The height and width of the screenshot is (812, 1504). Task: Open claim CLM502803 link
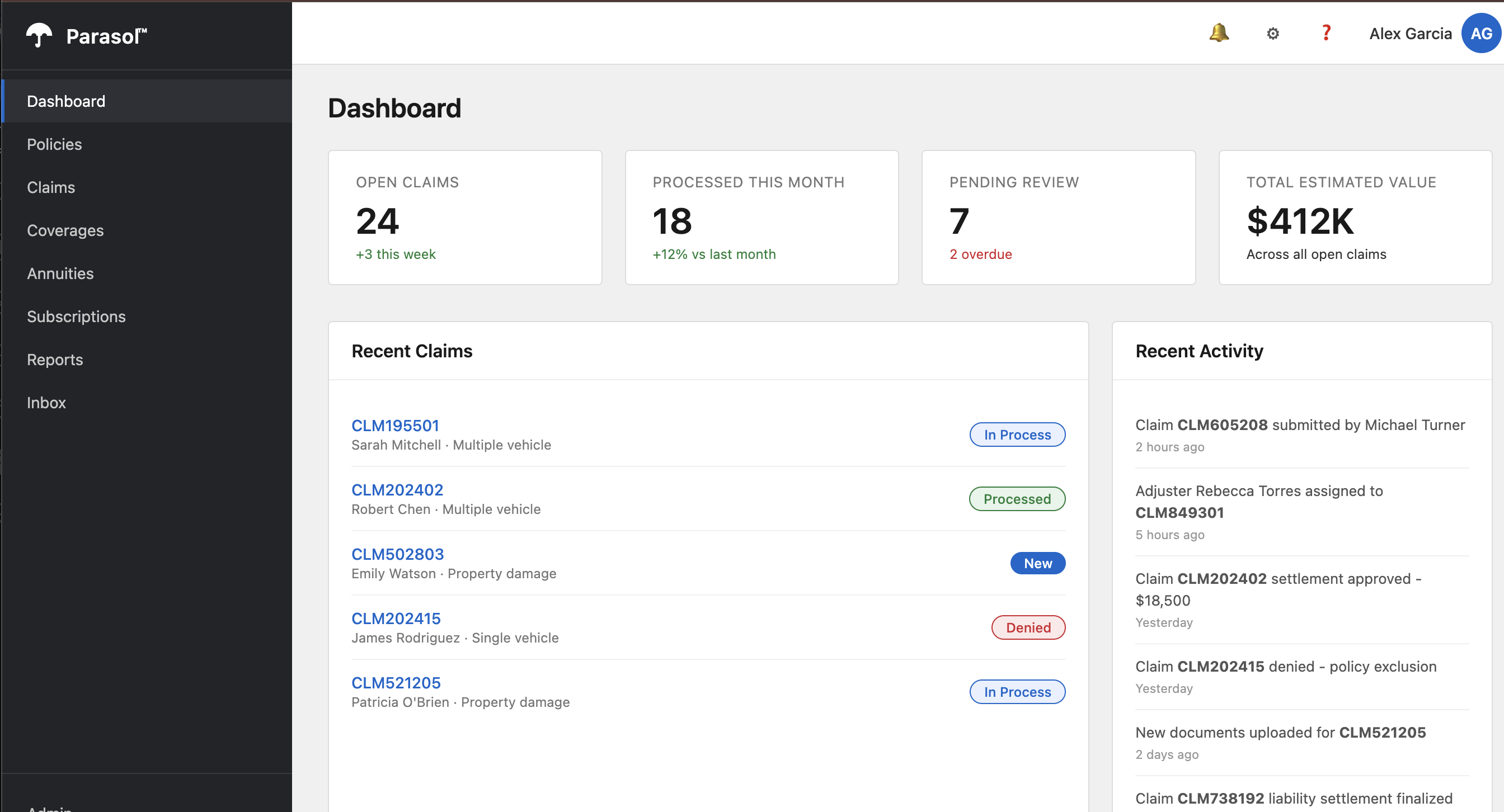coord(398,554)
